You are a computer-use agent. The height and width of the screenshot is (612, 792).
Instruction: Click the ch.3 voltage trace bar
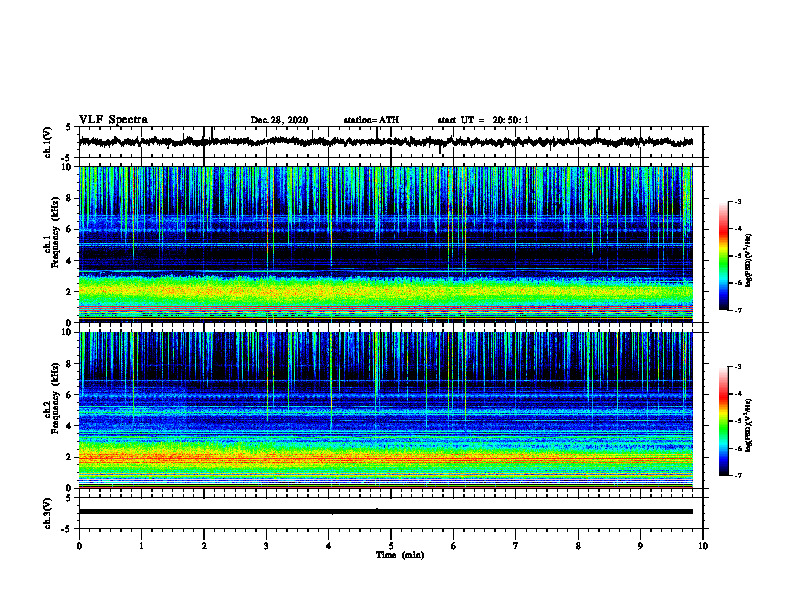(386, 512)
